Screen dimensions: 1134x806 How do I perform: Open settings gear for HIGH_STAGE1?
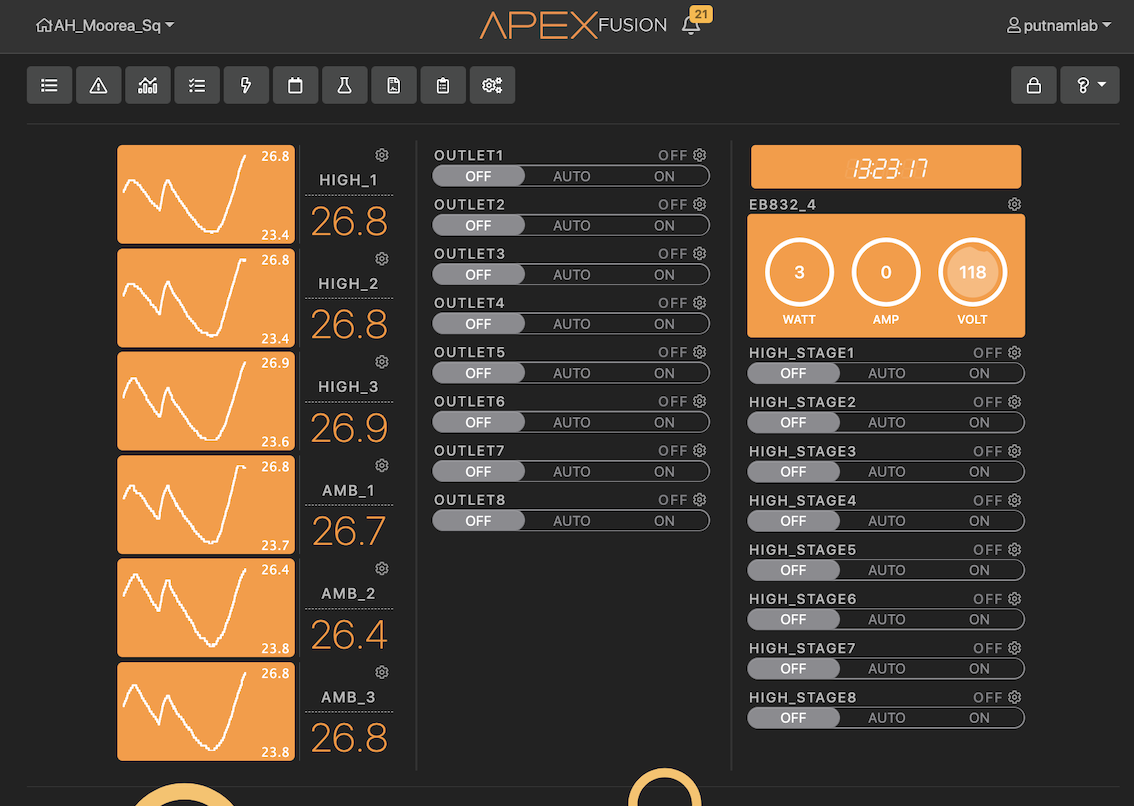(x=1015, y=352)
